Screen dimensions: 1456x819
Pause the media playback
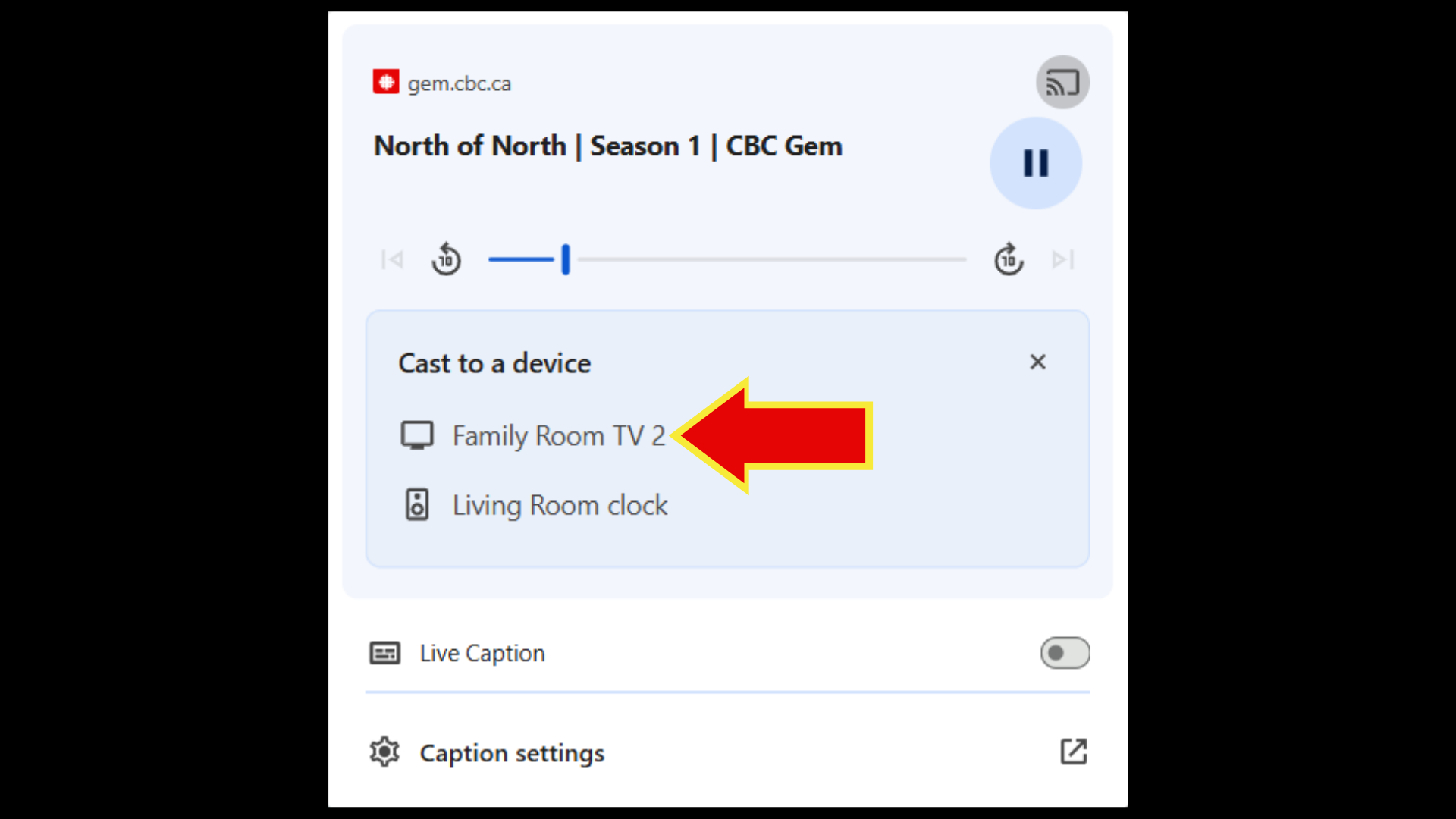tap(1035, 163)
